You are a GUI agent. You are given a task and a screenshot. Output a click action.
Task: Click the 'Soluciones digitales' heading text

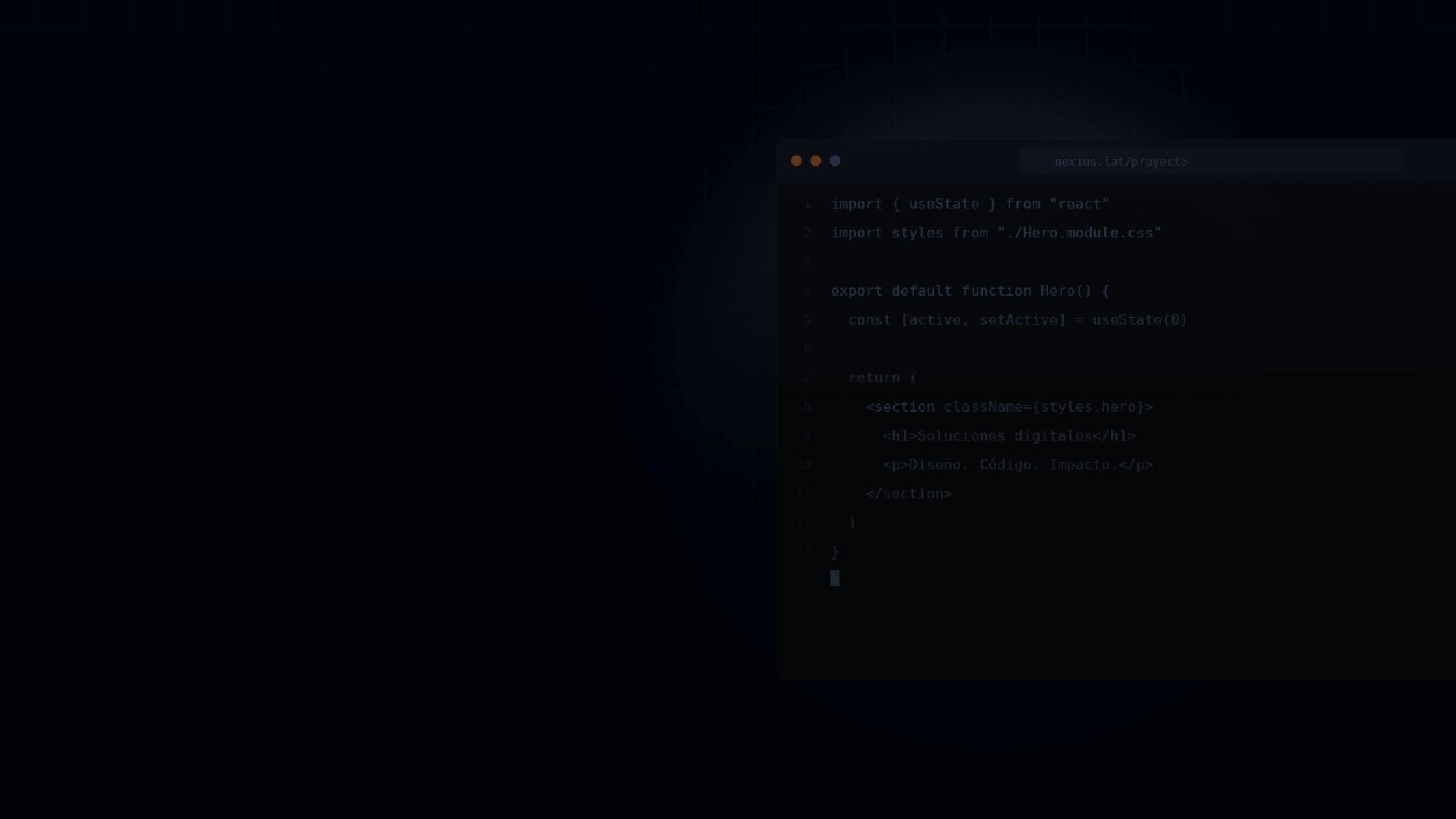pos(1005,436)
